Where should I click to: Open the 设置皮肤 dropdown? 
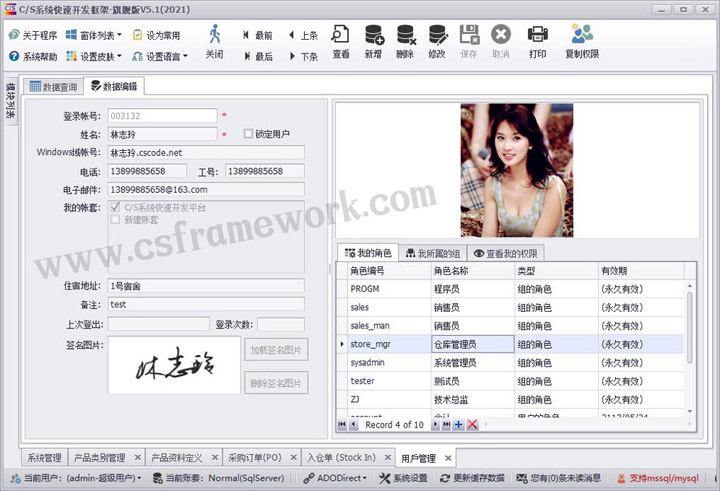tap(95, 57)
